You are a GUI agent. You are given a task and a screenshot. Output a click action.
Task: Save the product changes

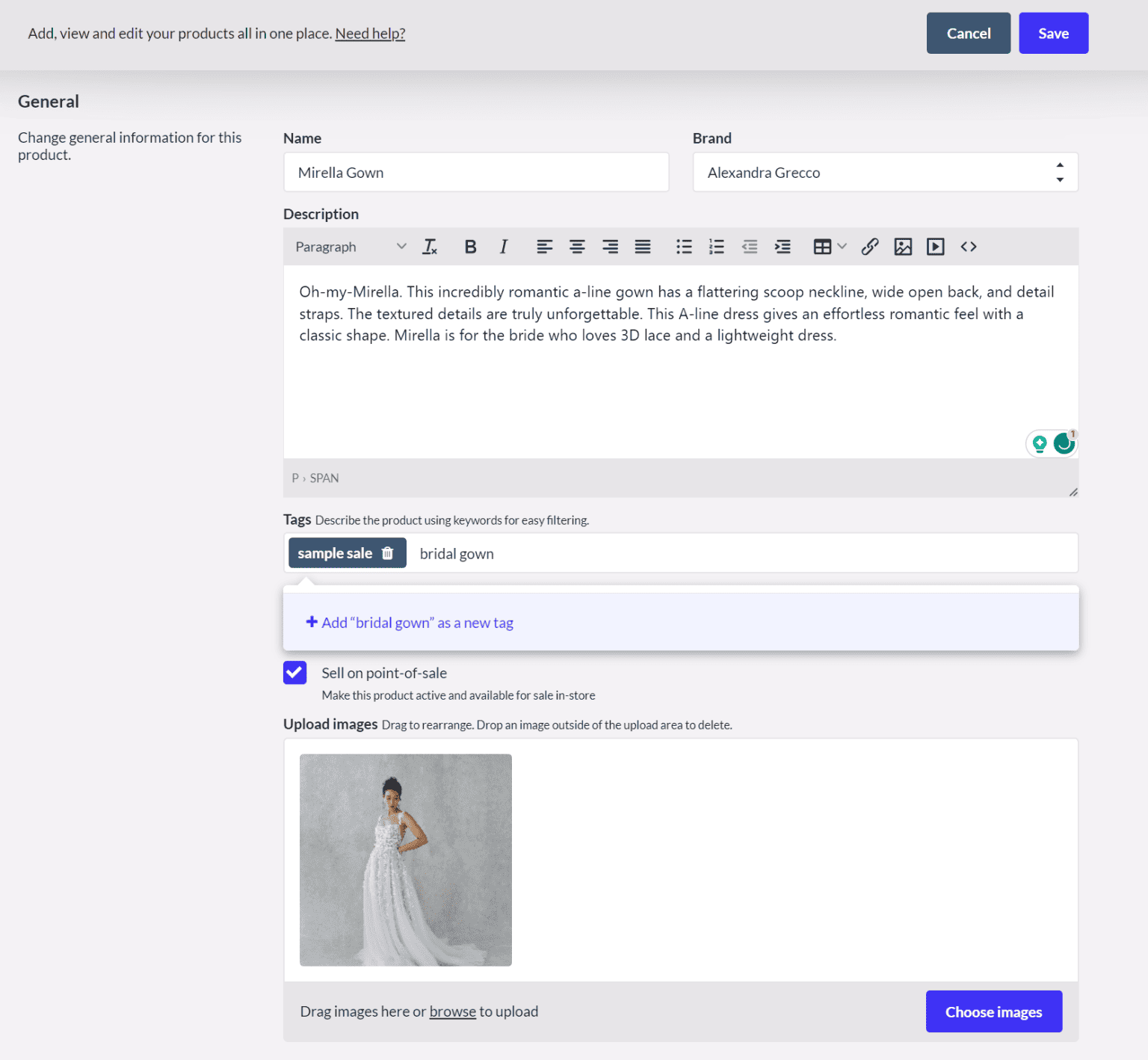point(1054,34)
